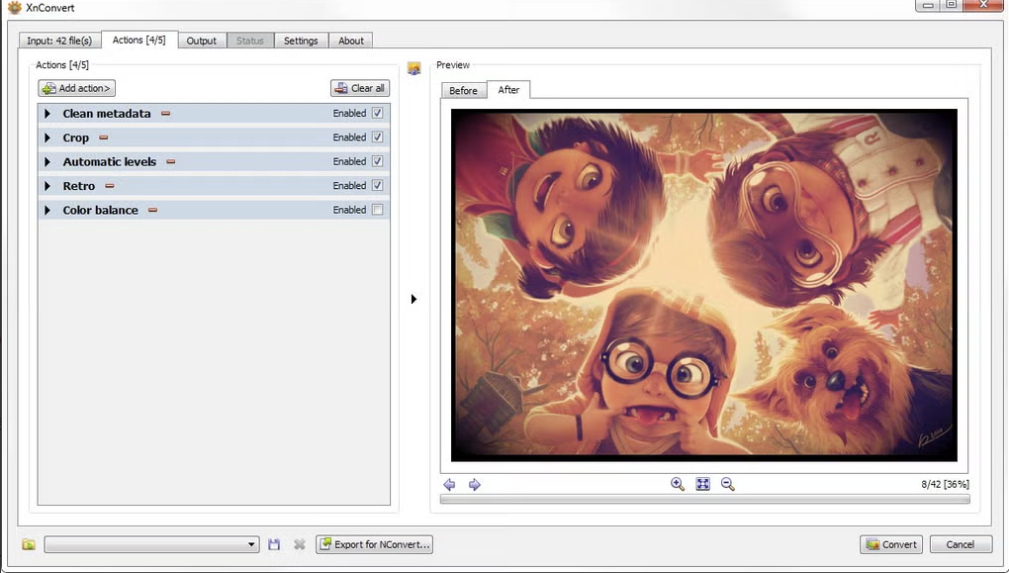Click the preview image of cartoon kids
The height and width of the screenshot is (573, 1009).
(704, 285)
